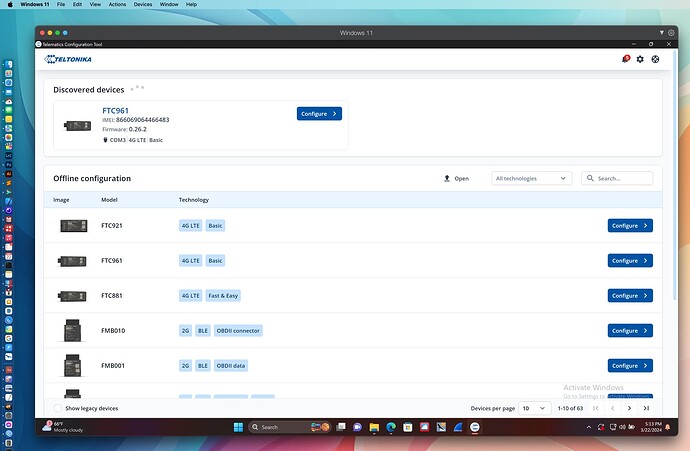Open the File menu
The width and height of the screenshot is (690, 451).
click(x=61, y=4)
